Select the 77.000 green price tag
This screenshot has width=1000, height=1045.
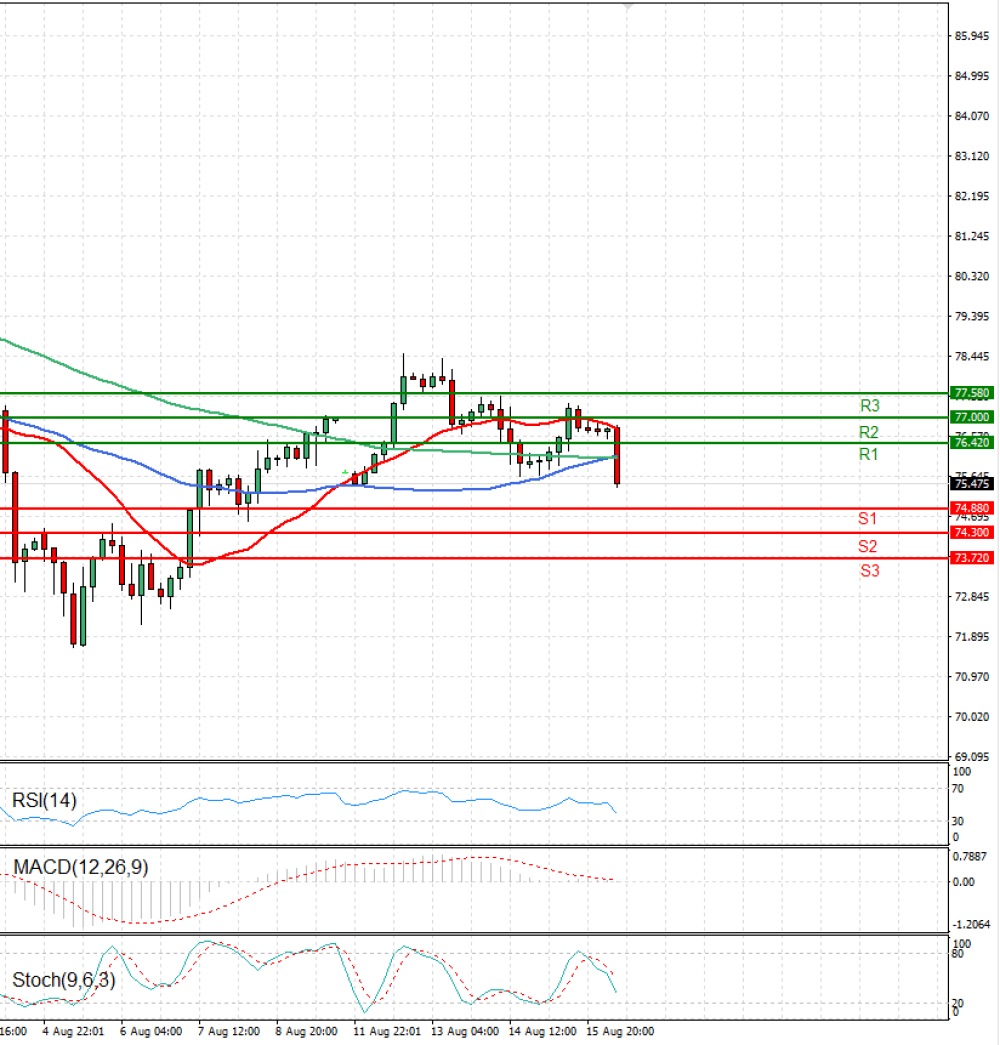click(971, 417)
